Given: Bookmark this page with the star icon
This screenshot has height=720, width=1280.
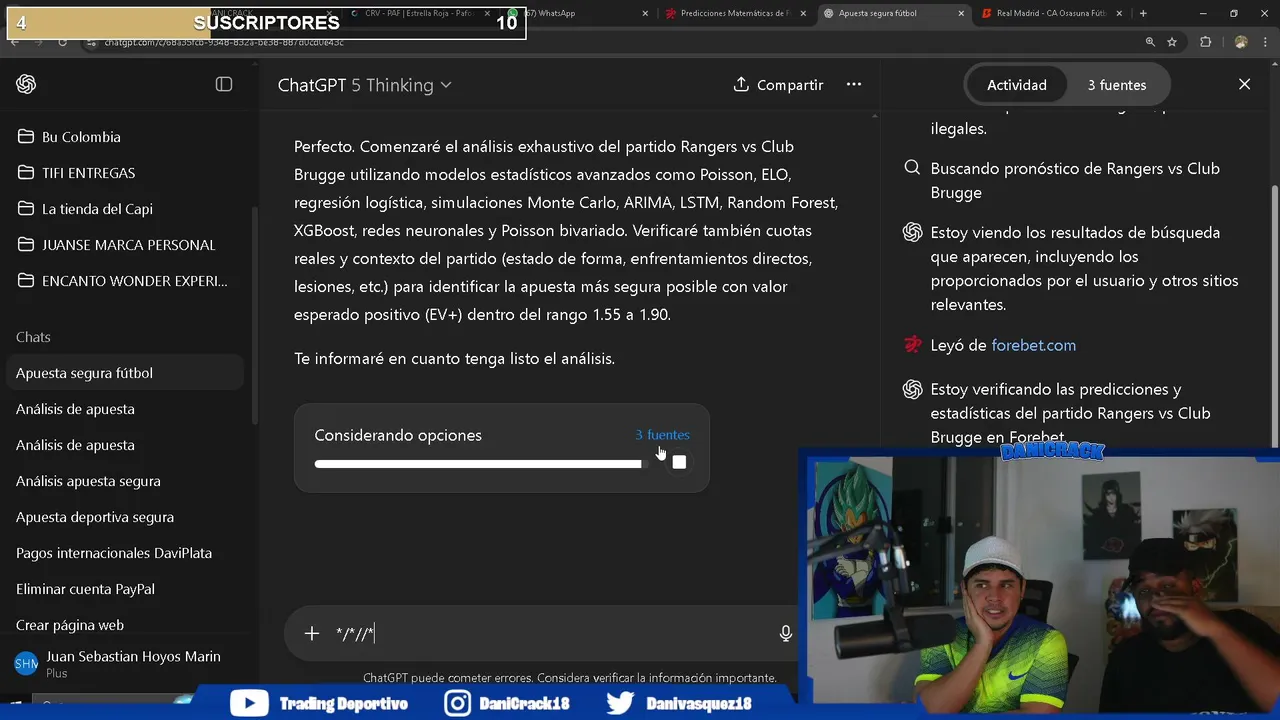Looking at the screenshot, I should point(1172,42).
